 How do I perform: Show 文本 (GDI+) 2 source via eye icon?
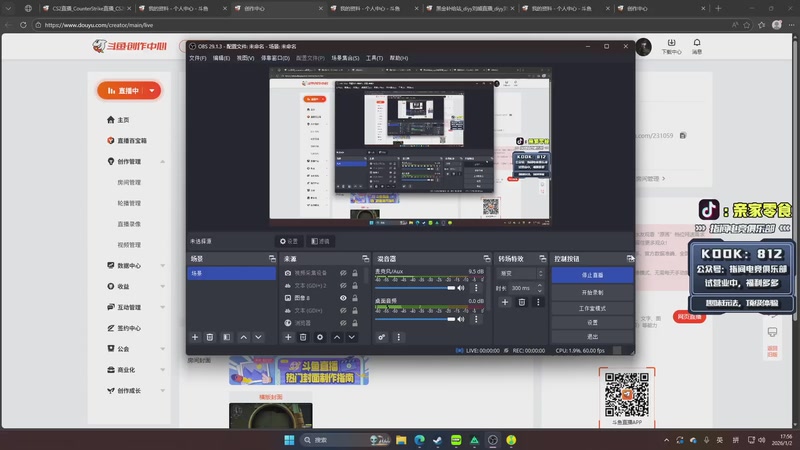pyautogui.click(x=343, y=285)
